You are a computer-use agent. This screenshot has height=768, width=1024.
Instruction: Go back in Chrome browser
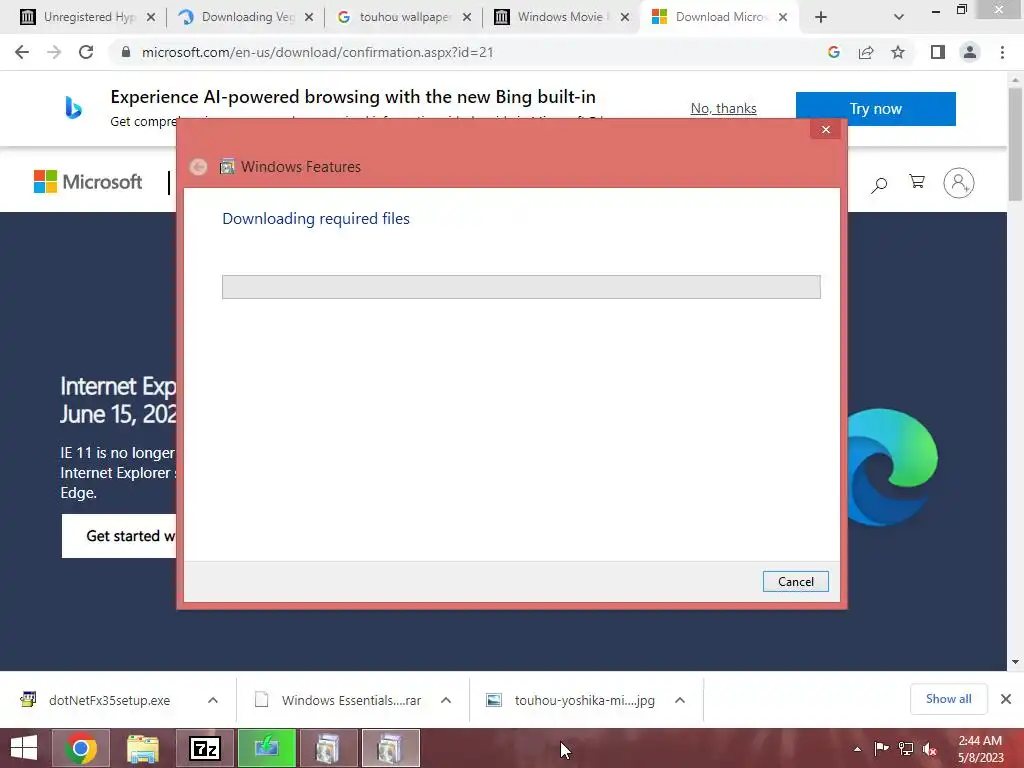(22, 52)
